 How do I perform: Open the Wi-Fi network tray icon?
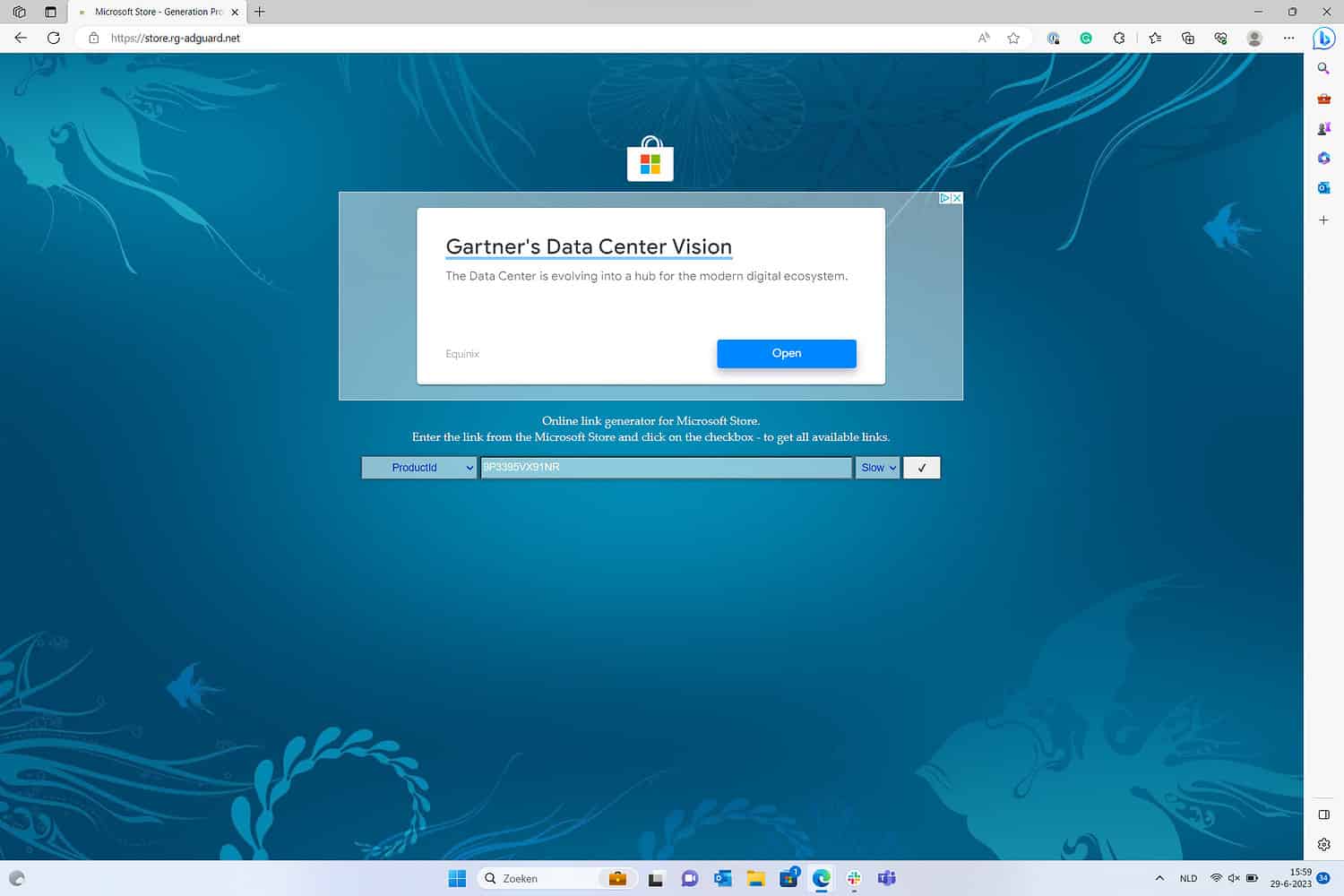click(1216, 878)
